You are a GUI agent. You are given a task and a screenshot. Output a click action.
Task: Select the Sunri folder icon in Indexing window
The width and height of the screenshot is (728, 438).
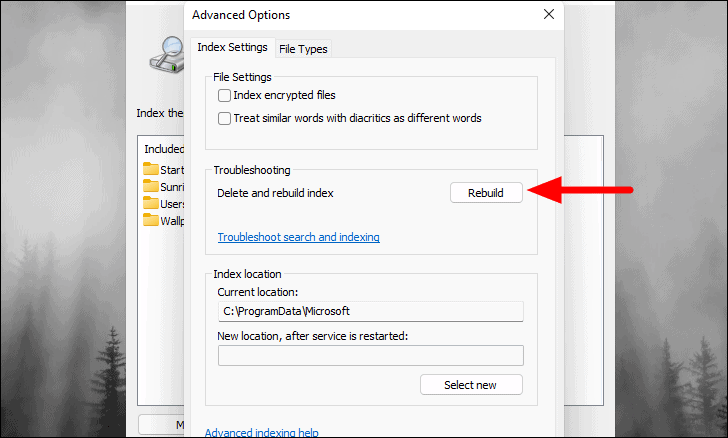(x=150, y=186)
